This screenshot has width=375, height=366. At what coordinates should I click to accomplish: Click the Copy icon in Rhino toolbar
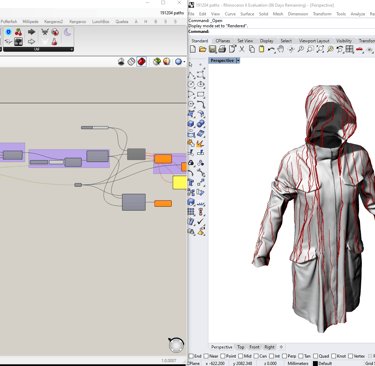click(x=252, y=49)
